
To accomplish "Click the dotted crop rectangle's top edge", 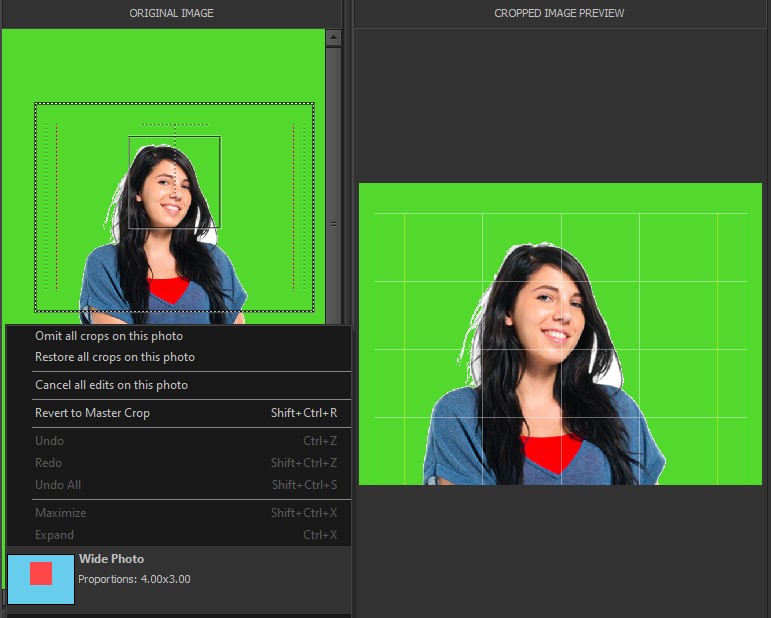I will (174, 103).
